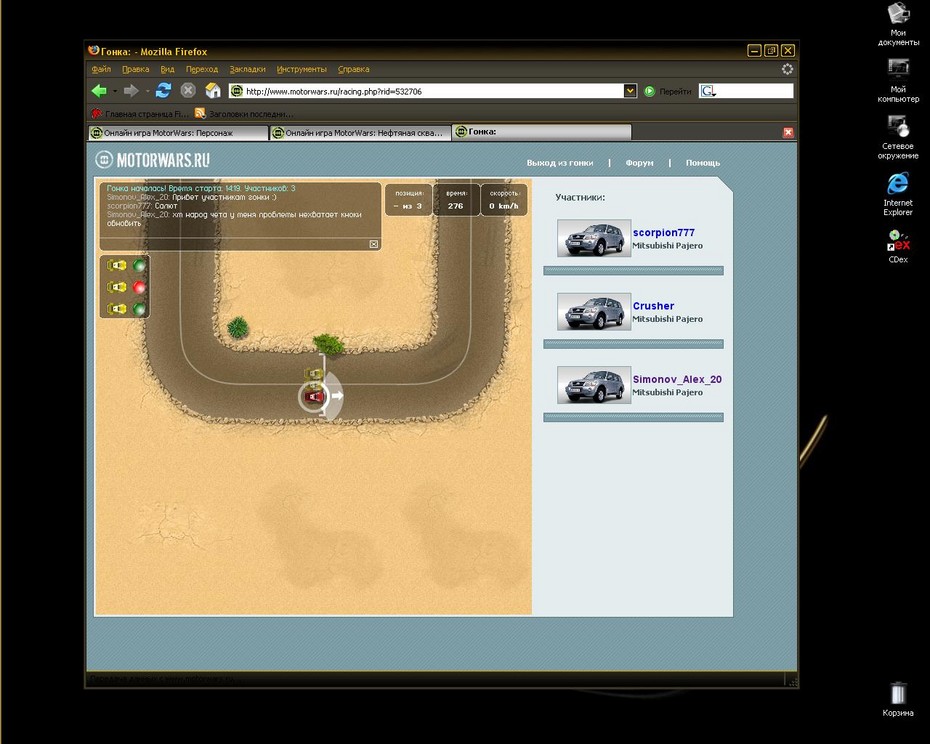Open the Back history dropdown arrow

114,91
